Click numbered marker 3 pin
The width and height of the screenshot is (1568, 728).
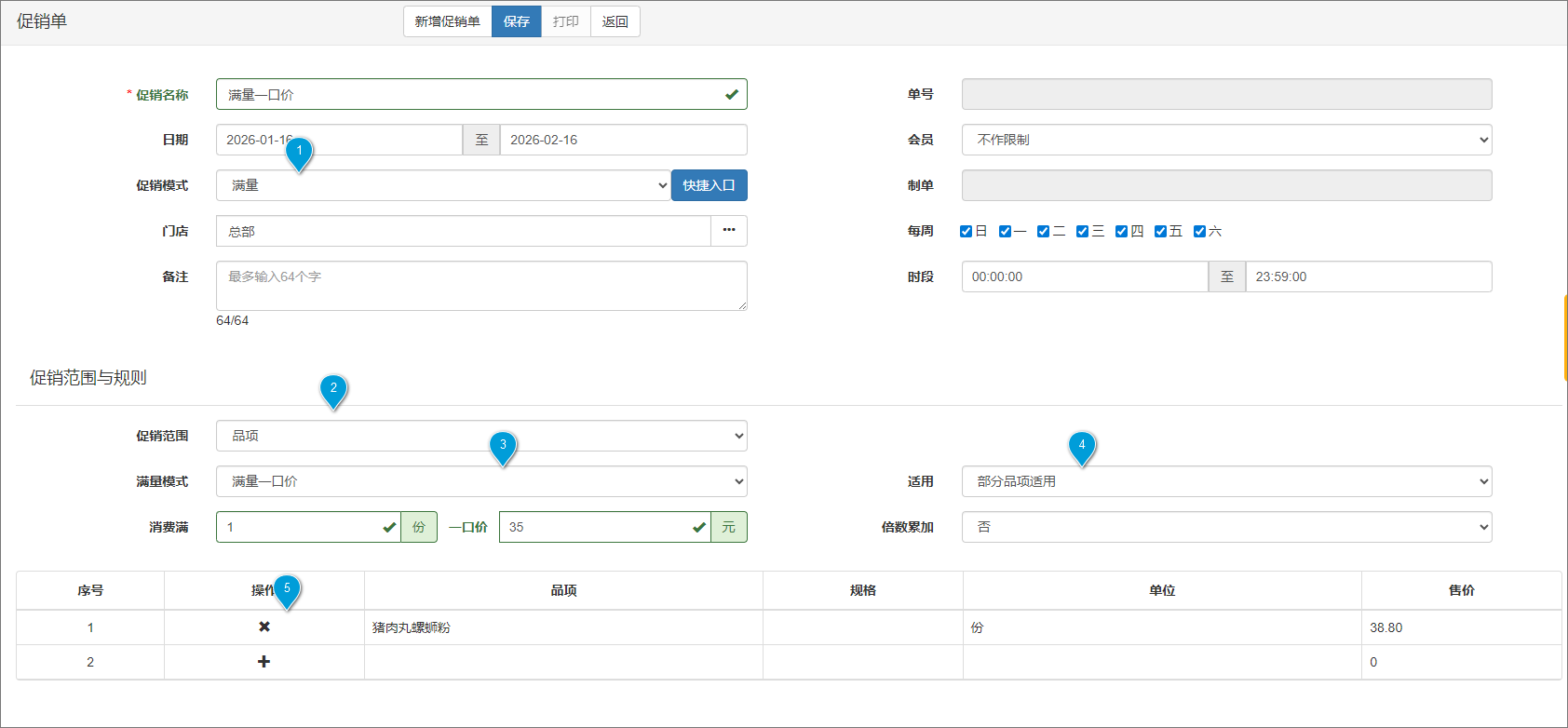click(503, 447)
